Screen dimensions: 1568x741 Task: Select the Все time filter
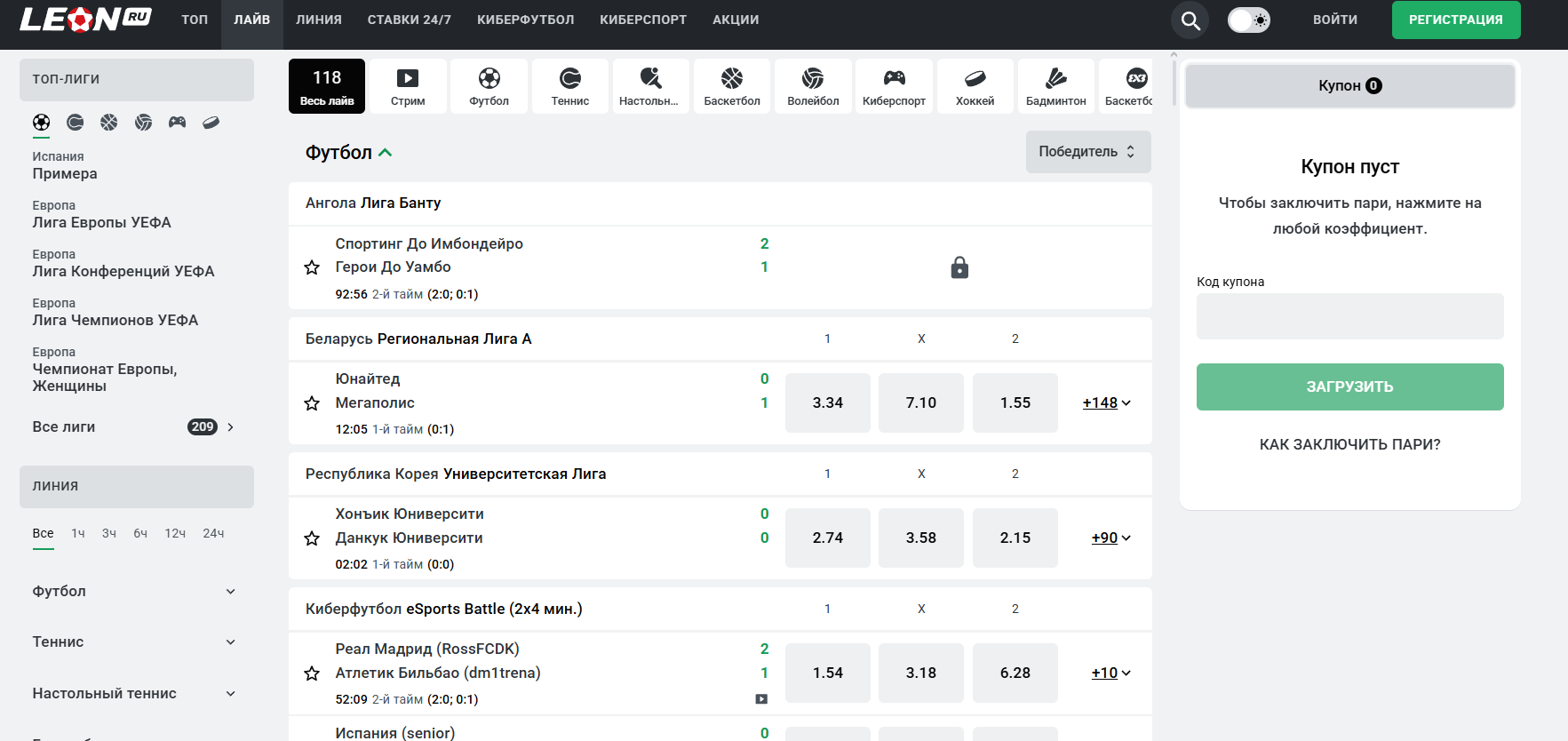click(x=44, y=534)
